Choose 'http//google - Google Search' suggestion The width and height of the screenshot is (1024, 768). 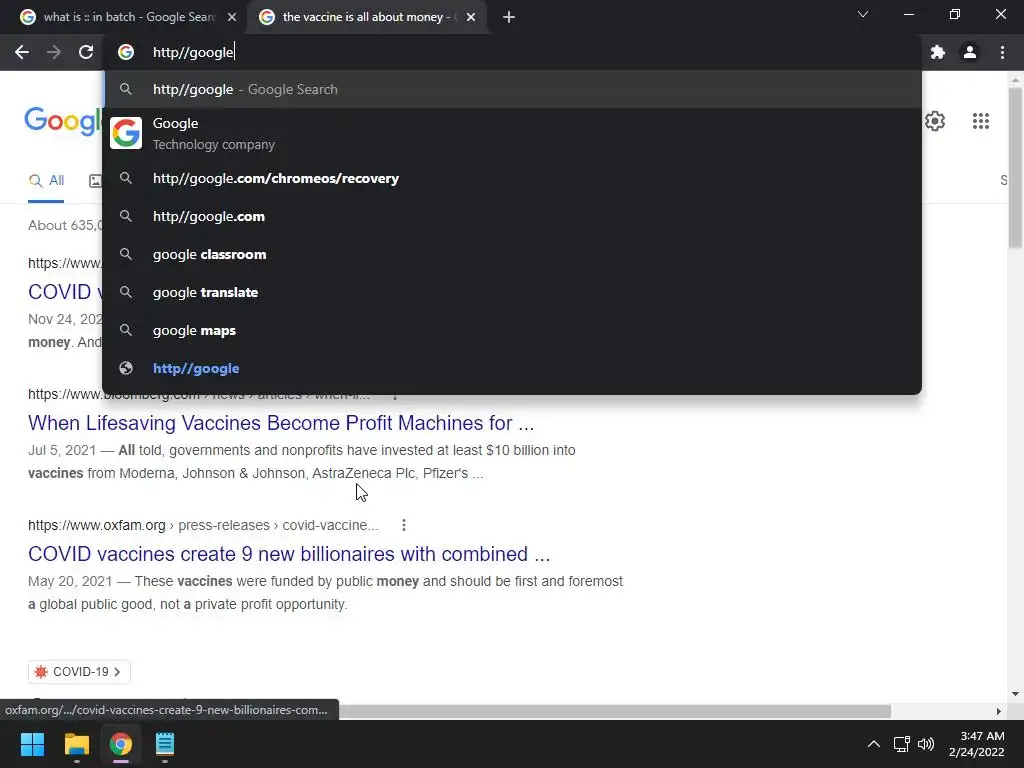(512, 89)
